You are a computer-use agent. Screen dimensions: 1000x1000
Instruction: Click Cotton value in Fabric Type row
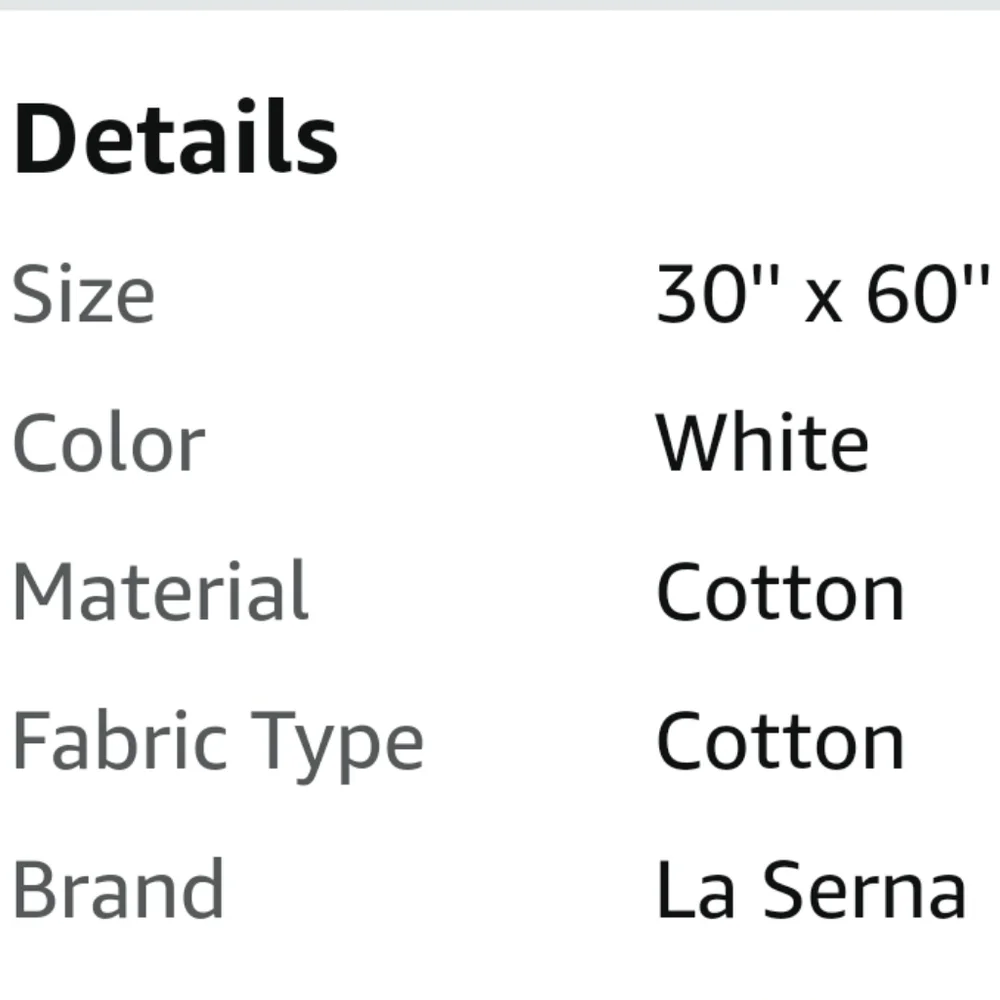click(x=781, y=741)
